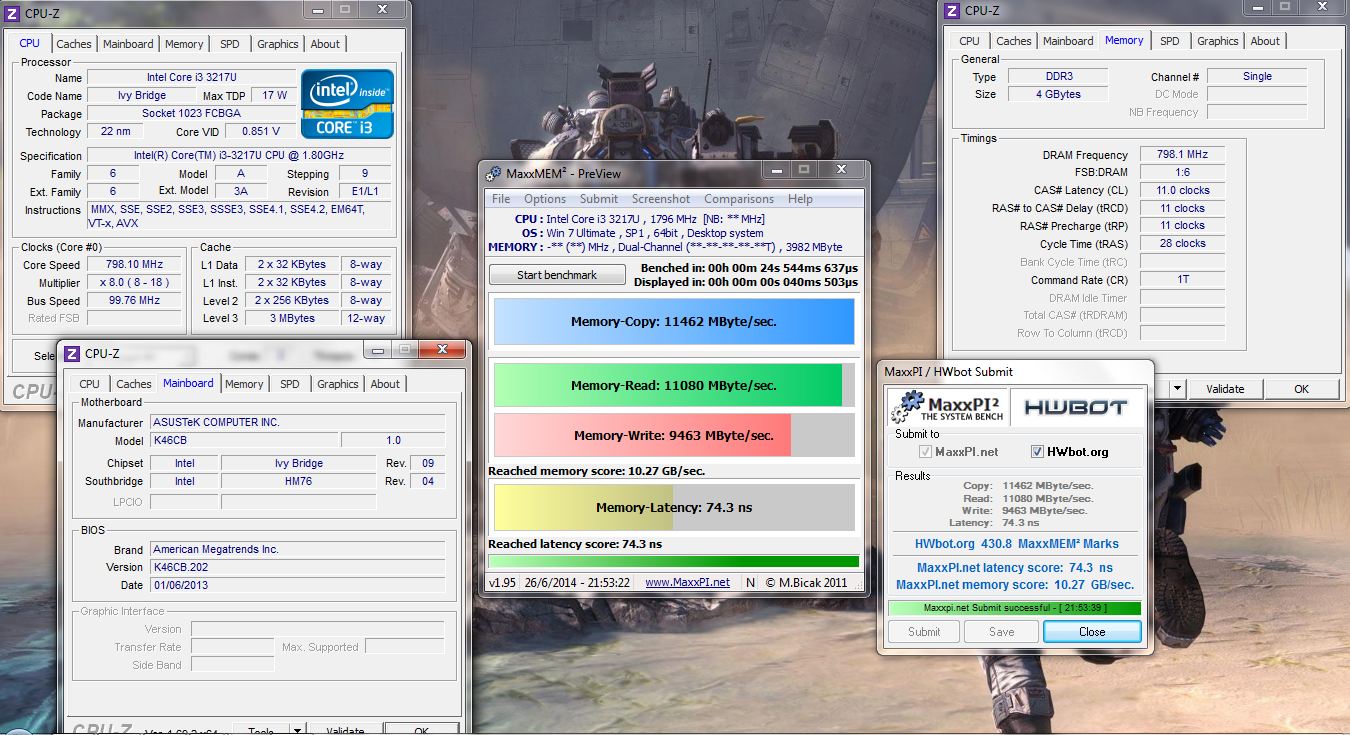This screenshot has width=1350, height=735.
Task: Click the Z icon in the Memory CPU-Z title bar
Action: click(951, 10)
